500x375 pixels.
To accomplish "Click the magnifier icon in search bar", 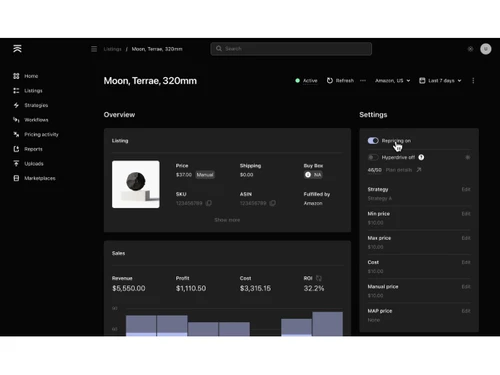I will (x=219, y=49).
